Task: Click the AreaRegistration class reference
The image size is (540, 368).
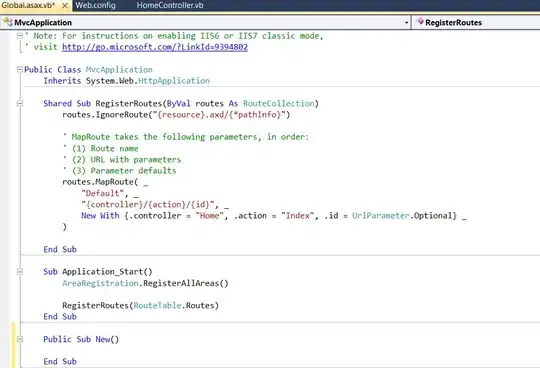Action: 100,283
